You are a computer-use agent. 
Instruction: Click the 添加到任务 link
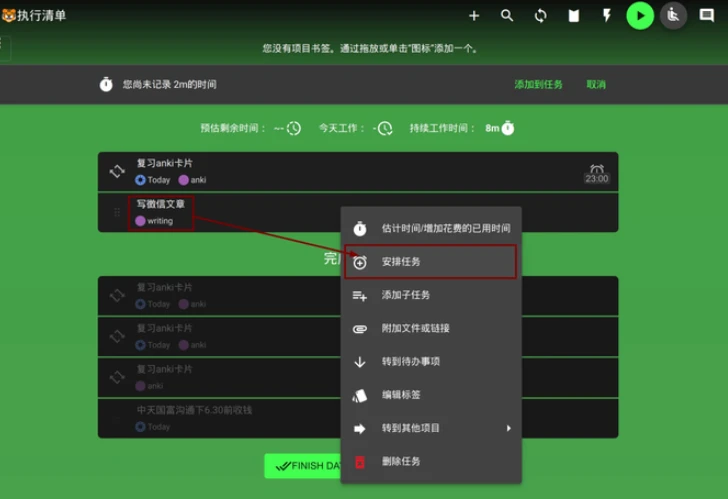pos(538,85)
